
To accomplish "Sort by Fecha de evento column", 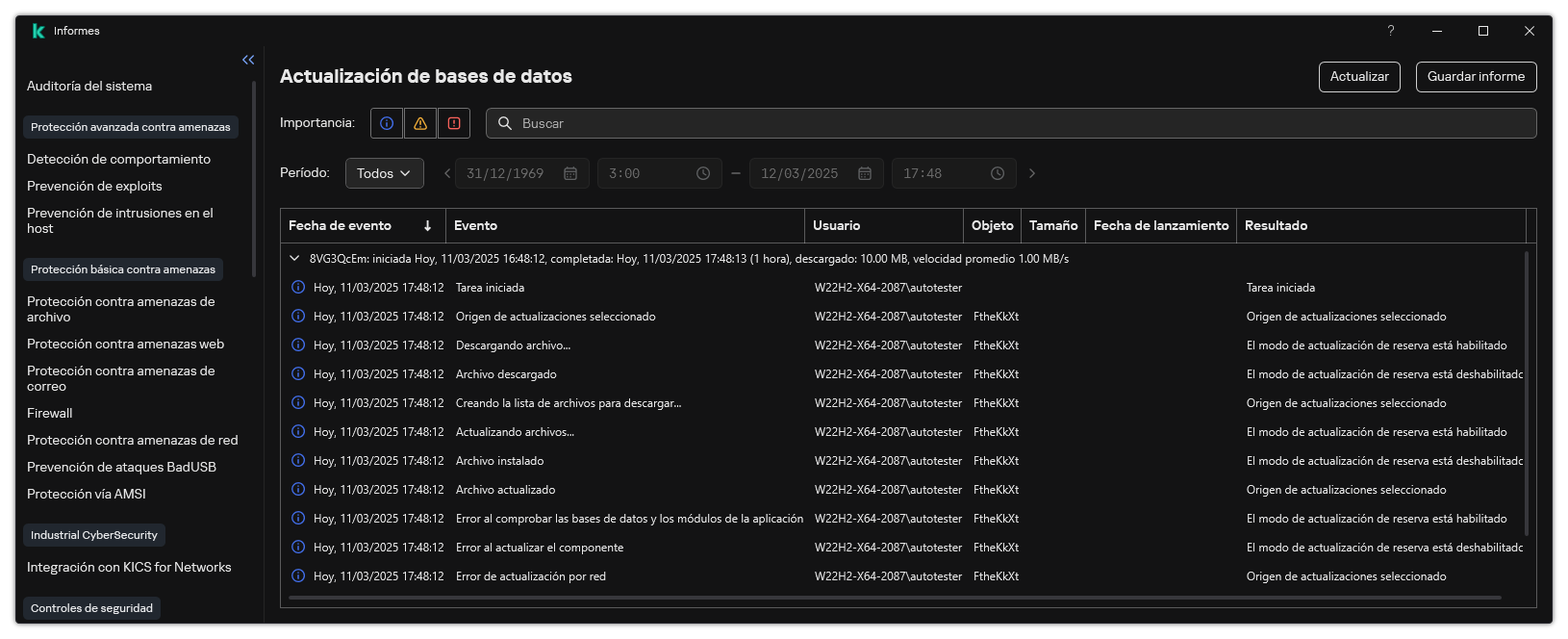I will (x=363, y=225).
